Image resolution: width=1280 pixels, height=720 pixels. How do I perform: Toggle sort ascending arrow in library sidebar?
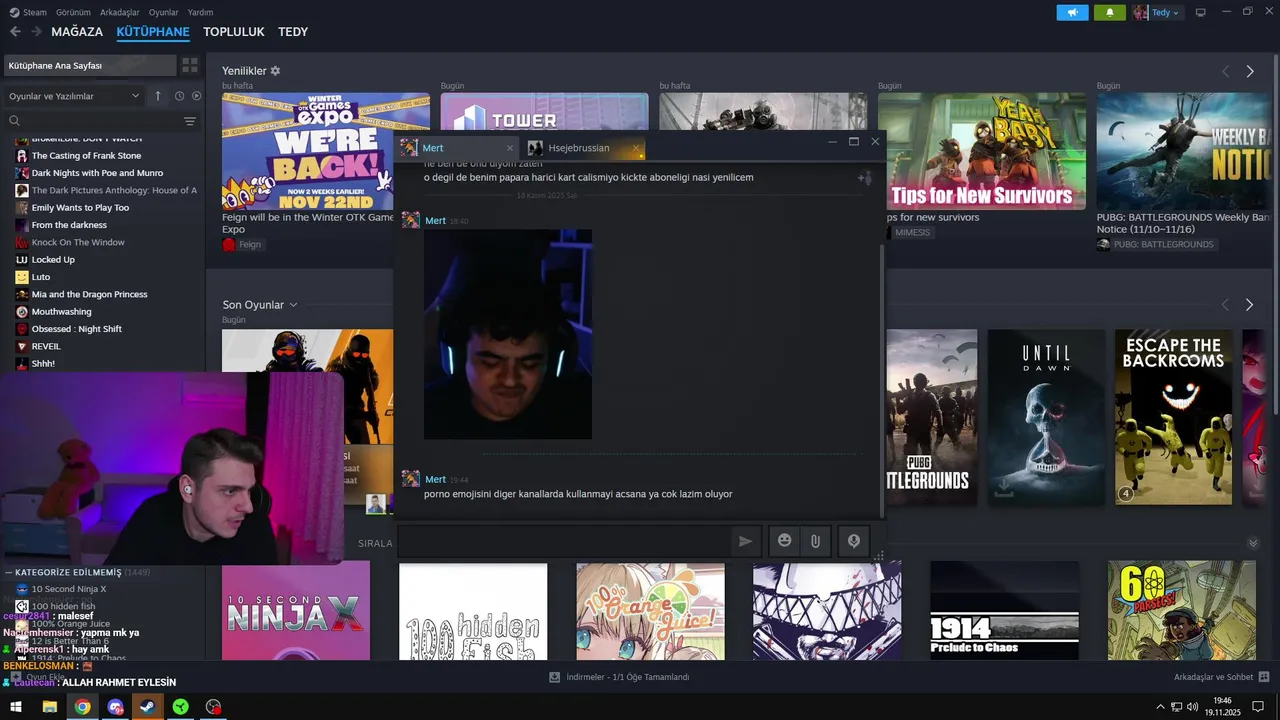[157, 96]
